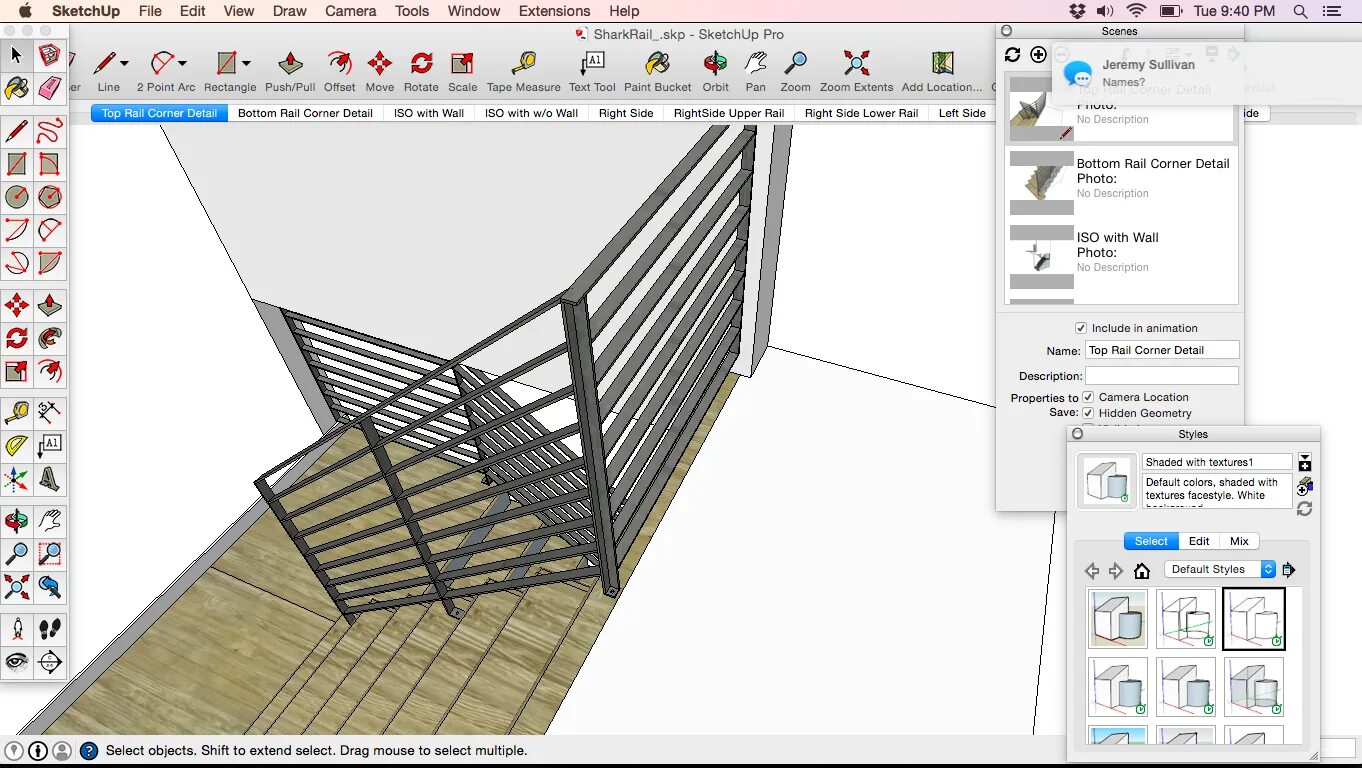Open the Styles Details arrow menu
Viewport: 1362px width, 768px height.
coord(1288,570)
